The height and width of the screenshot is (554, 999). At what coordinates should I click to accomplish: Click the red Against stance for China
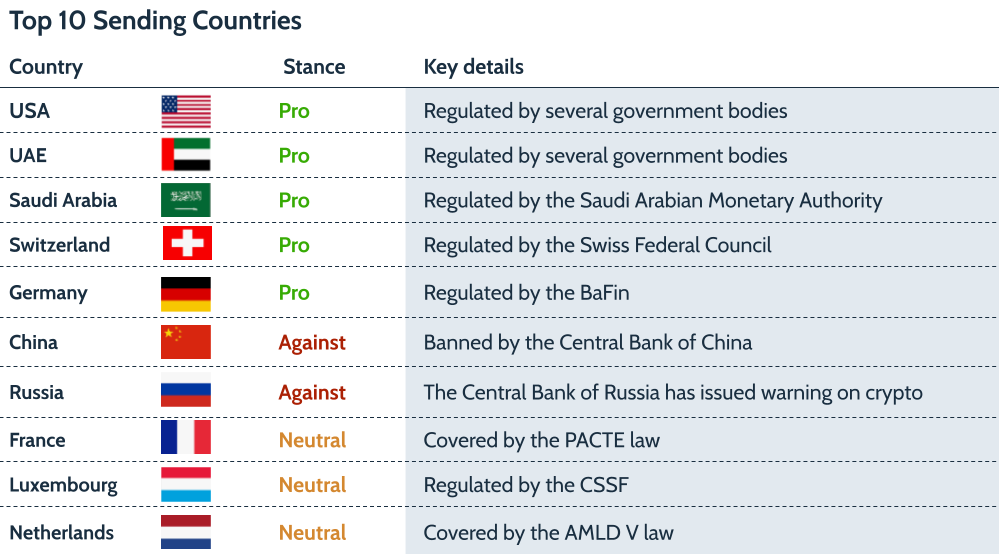[x=312, y=342]
